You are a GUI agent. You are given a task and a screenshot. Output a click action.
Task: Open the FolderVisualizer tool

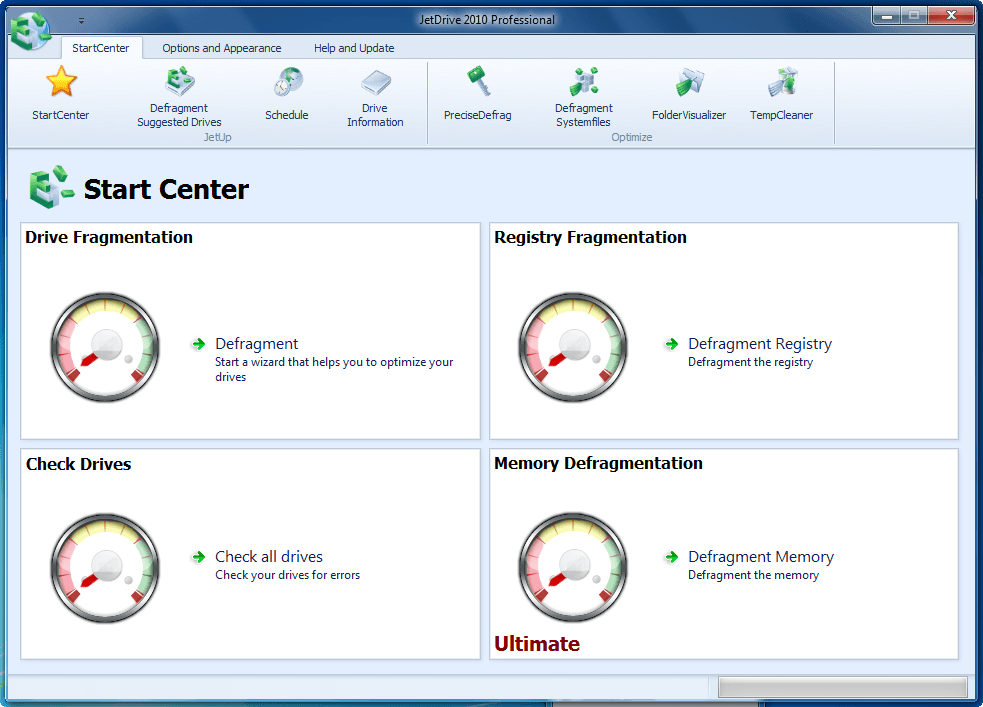click(689, 82)
